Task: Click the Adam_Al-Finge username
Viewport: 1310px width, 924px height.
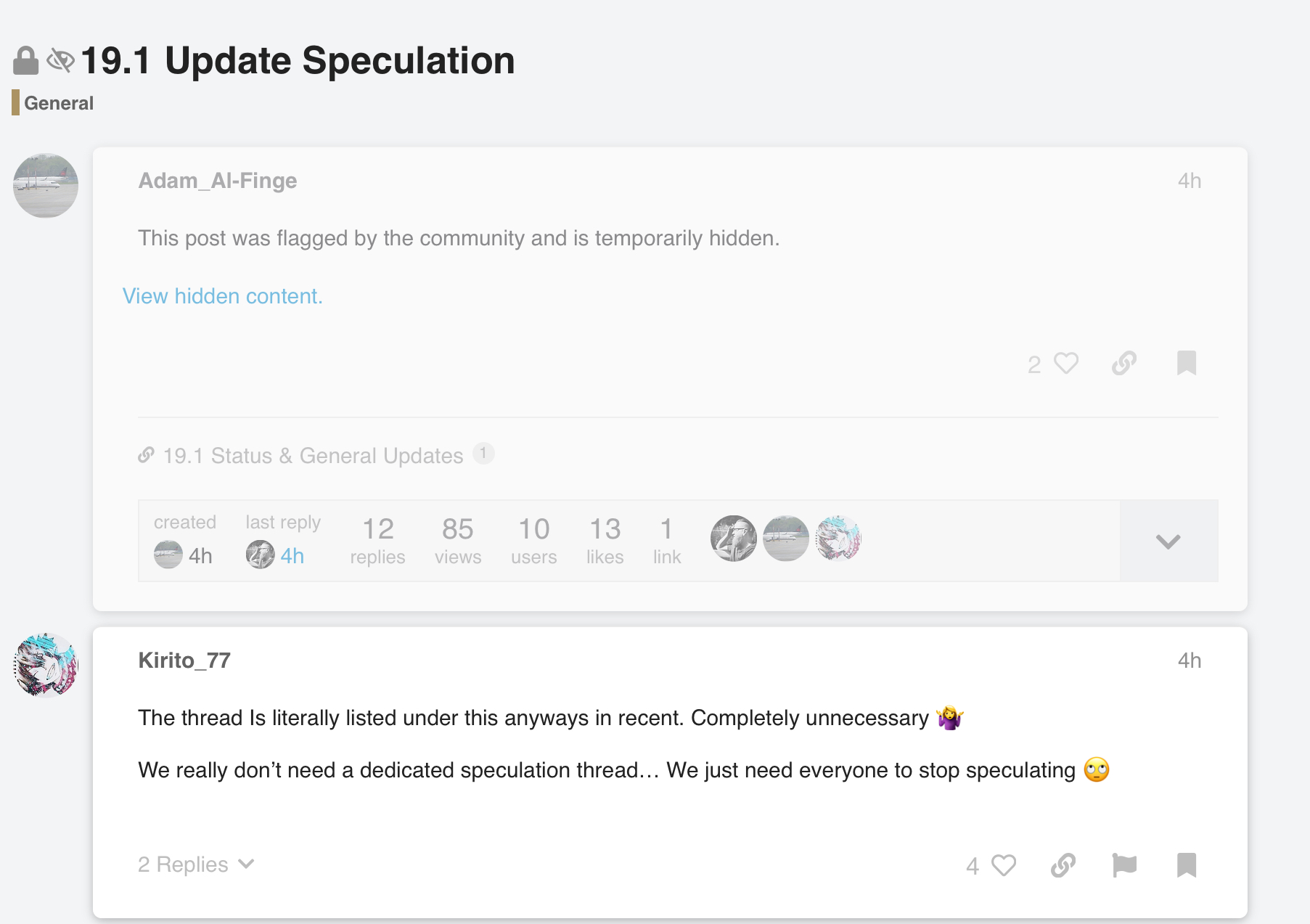Action: pyautogui.click(x=218, y=181)
